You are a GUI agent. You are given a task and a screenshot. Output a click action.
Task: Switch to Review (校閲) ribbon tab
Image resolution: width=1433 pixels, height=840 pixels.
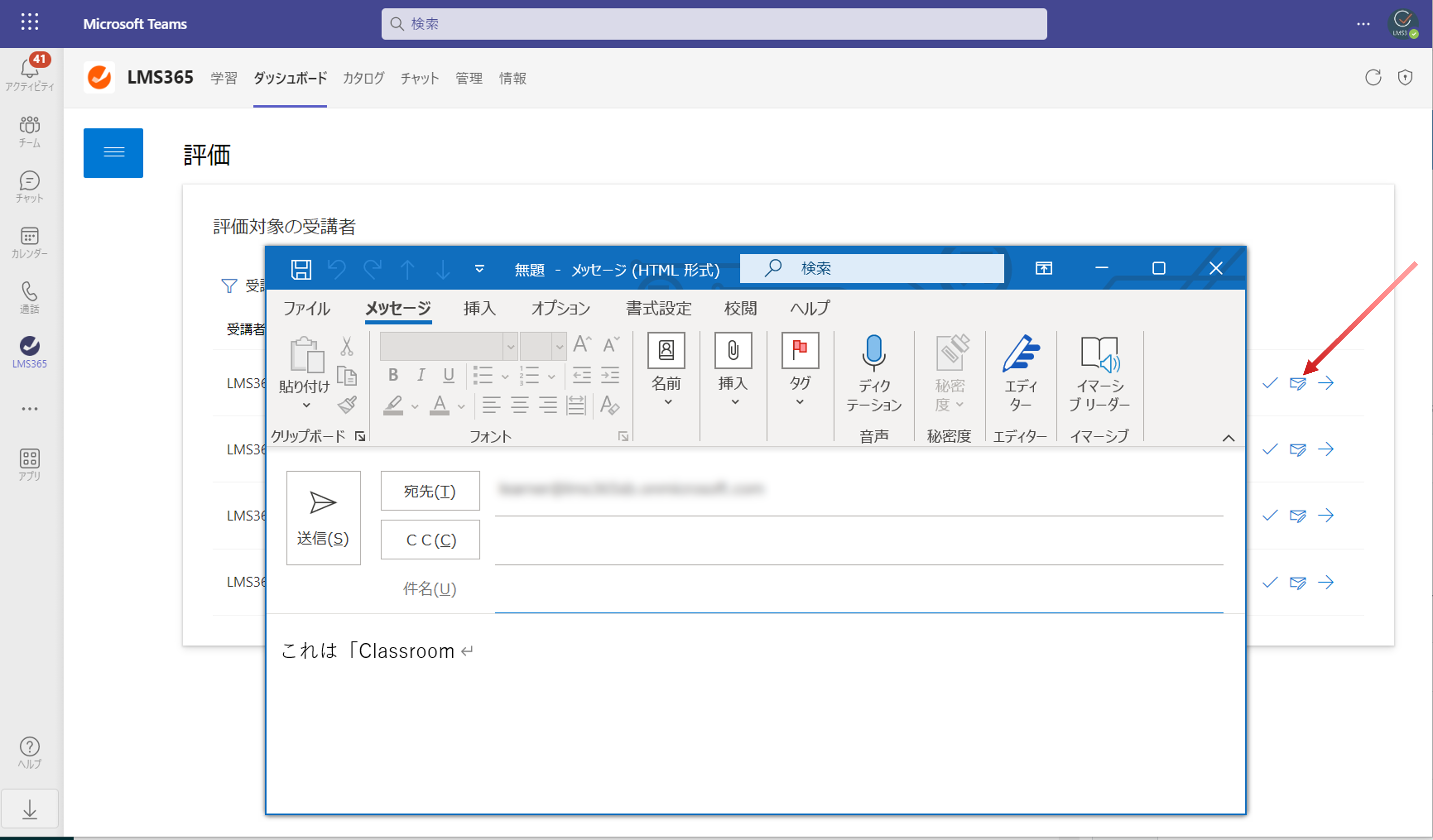coord(741,309)
